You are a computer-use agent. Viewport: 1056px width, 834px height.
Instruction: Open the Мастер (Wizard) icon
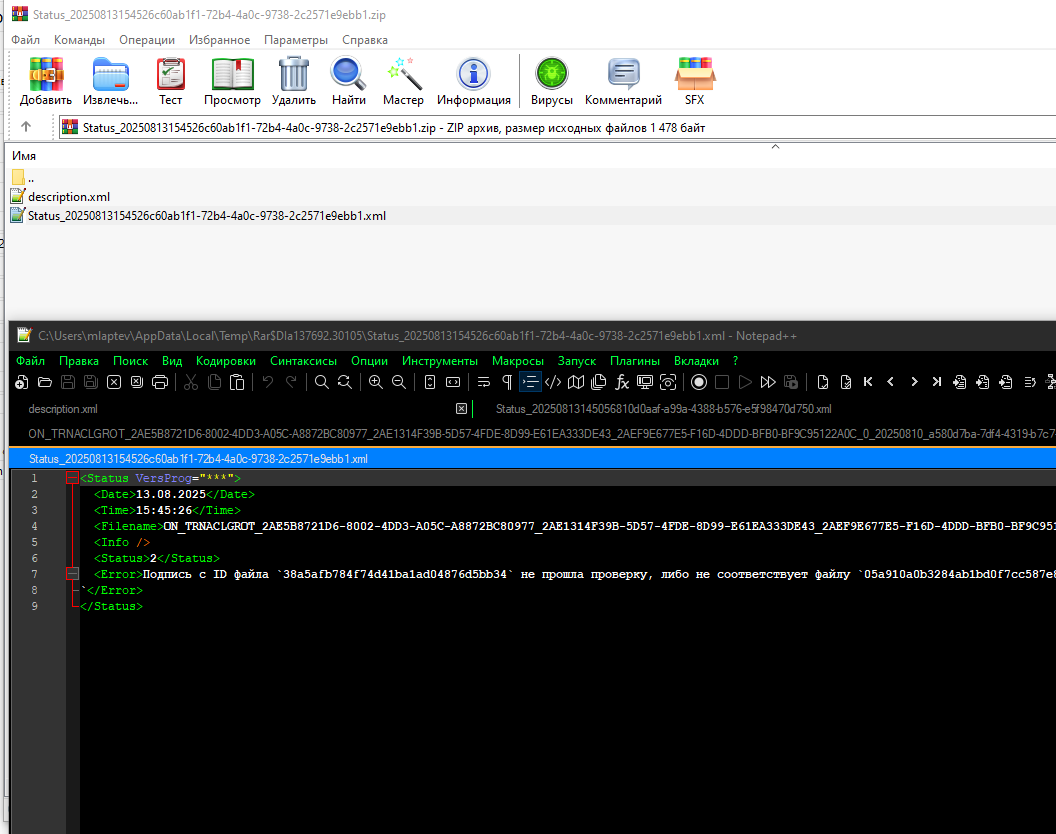(x=403, y=74)
